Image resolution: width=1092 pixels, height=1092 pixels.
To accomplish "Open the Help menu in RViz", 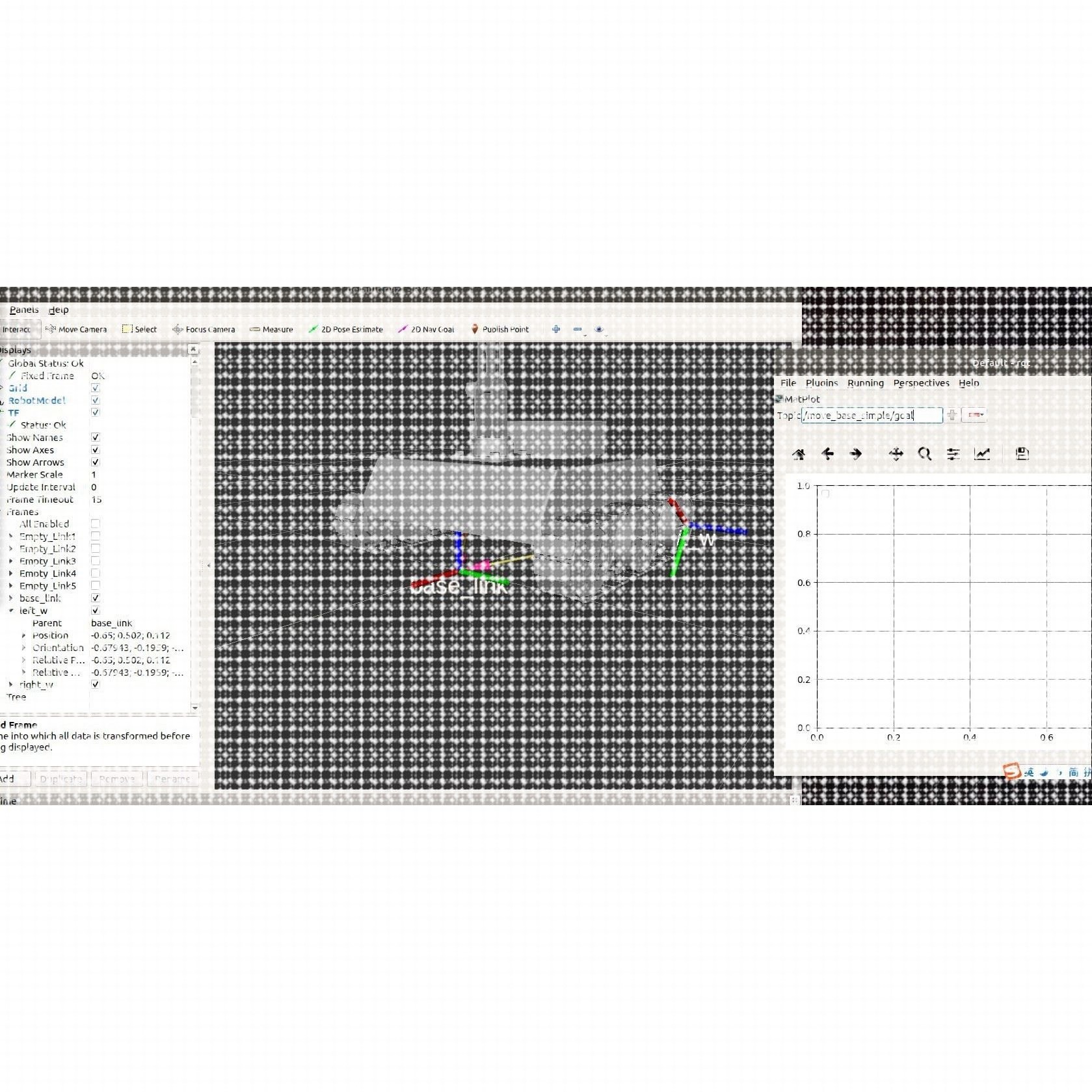I will pyautogui.click(x=59, y=310).
